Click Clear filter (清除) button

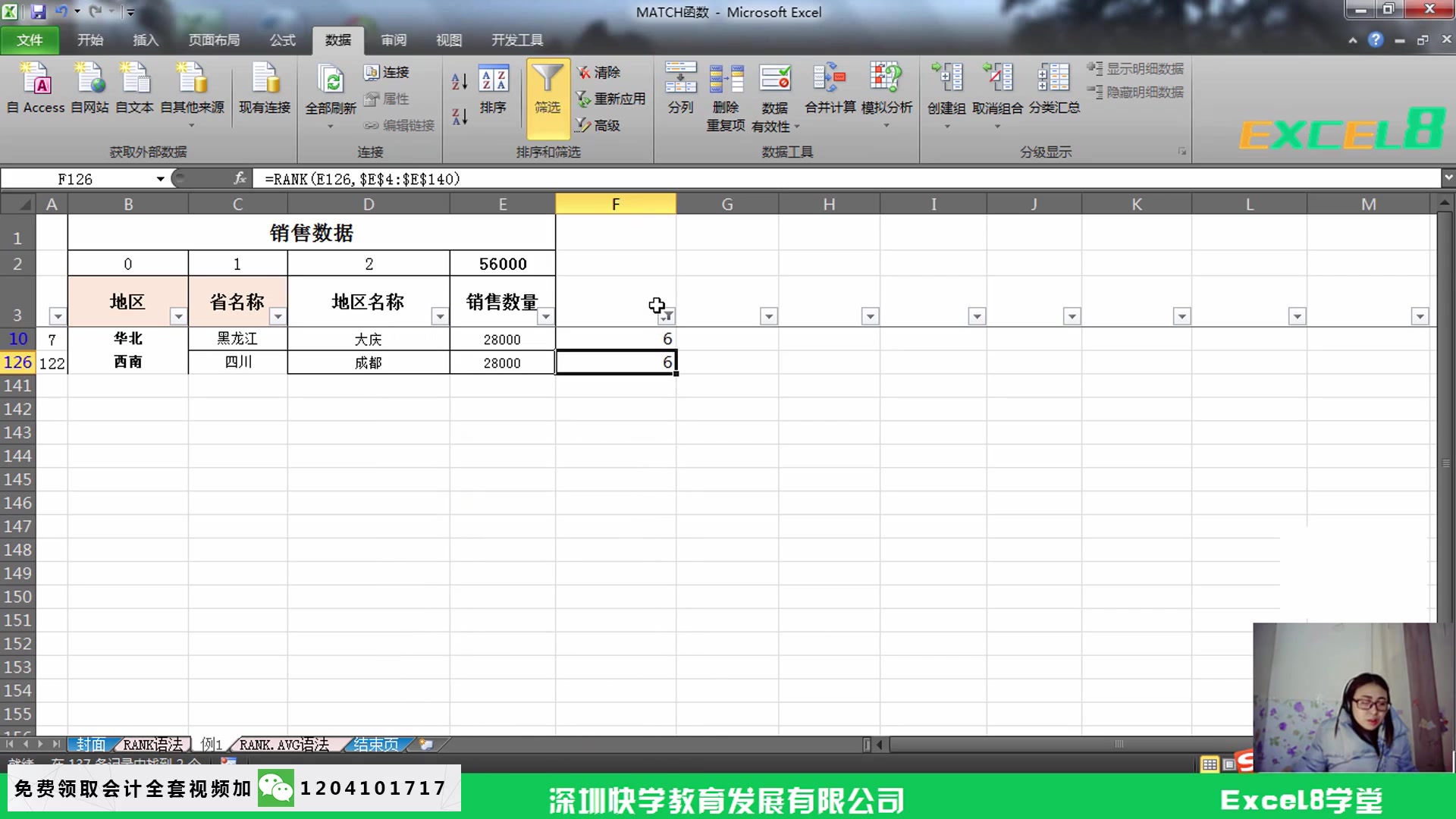pyautogui.click(x=599, y=72)
